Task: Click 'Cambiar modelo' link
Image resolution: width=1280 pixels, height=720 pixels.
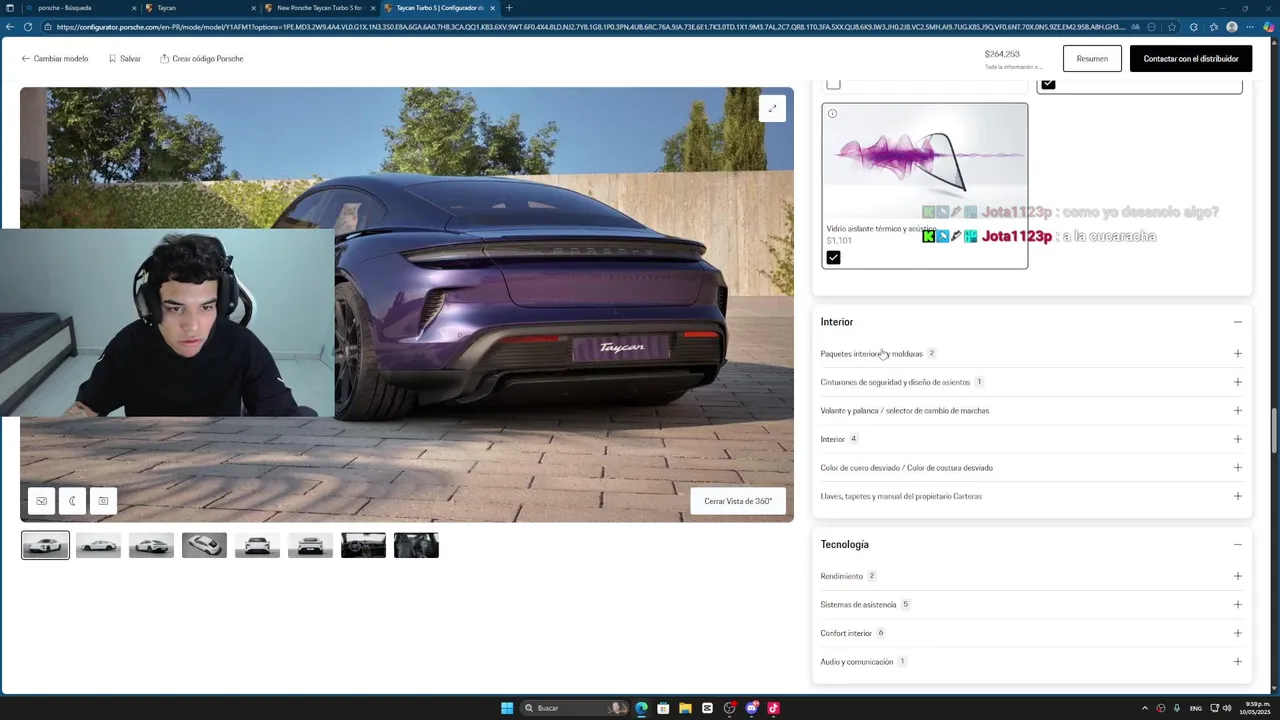Action: 55,59
